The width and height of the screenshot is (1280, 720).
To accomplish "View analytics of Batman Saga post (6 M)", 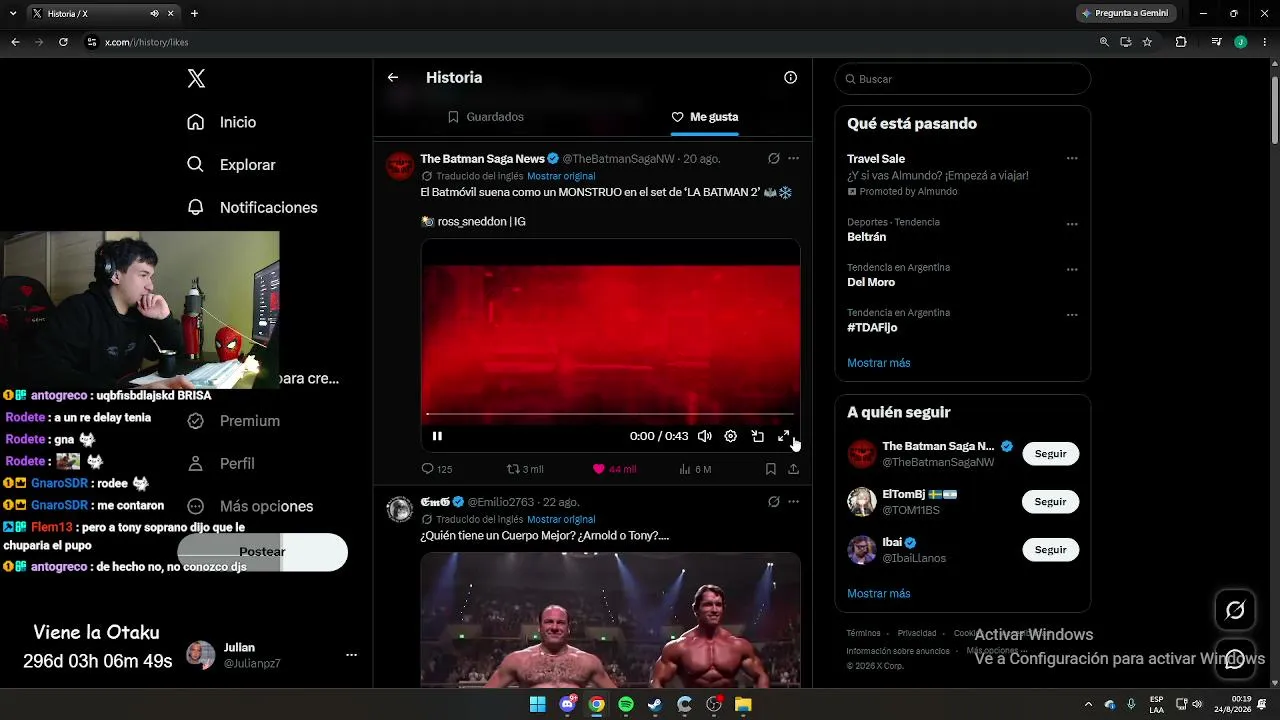I will click(x=695, y=469).
